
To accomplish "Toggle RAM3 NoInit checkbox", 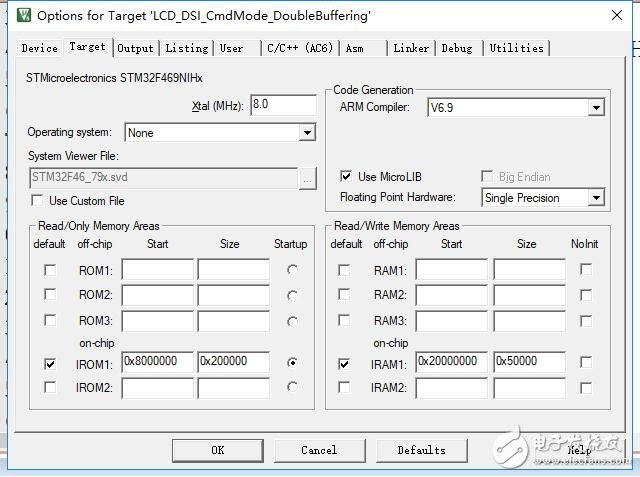I will pos(586,321).
